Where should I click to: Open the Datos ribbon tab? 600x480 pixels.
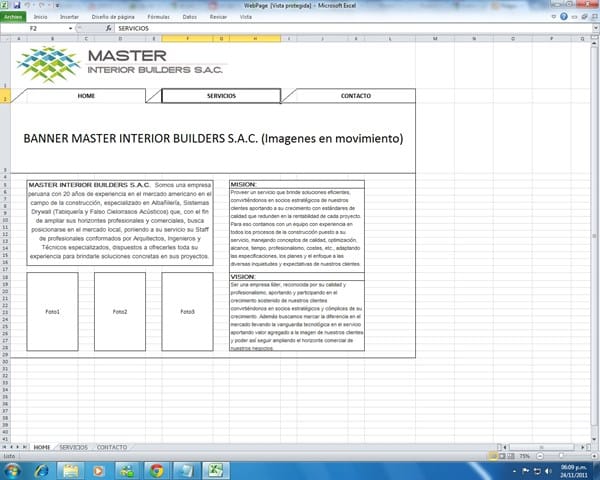189,17
